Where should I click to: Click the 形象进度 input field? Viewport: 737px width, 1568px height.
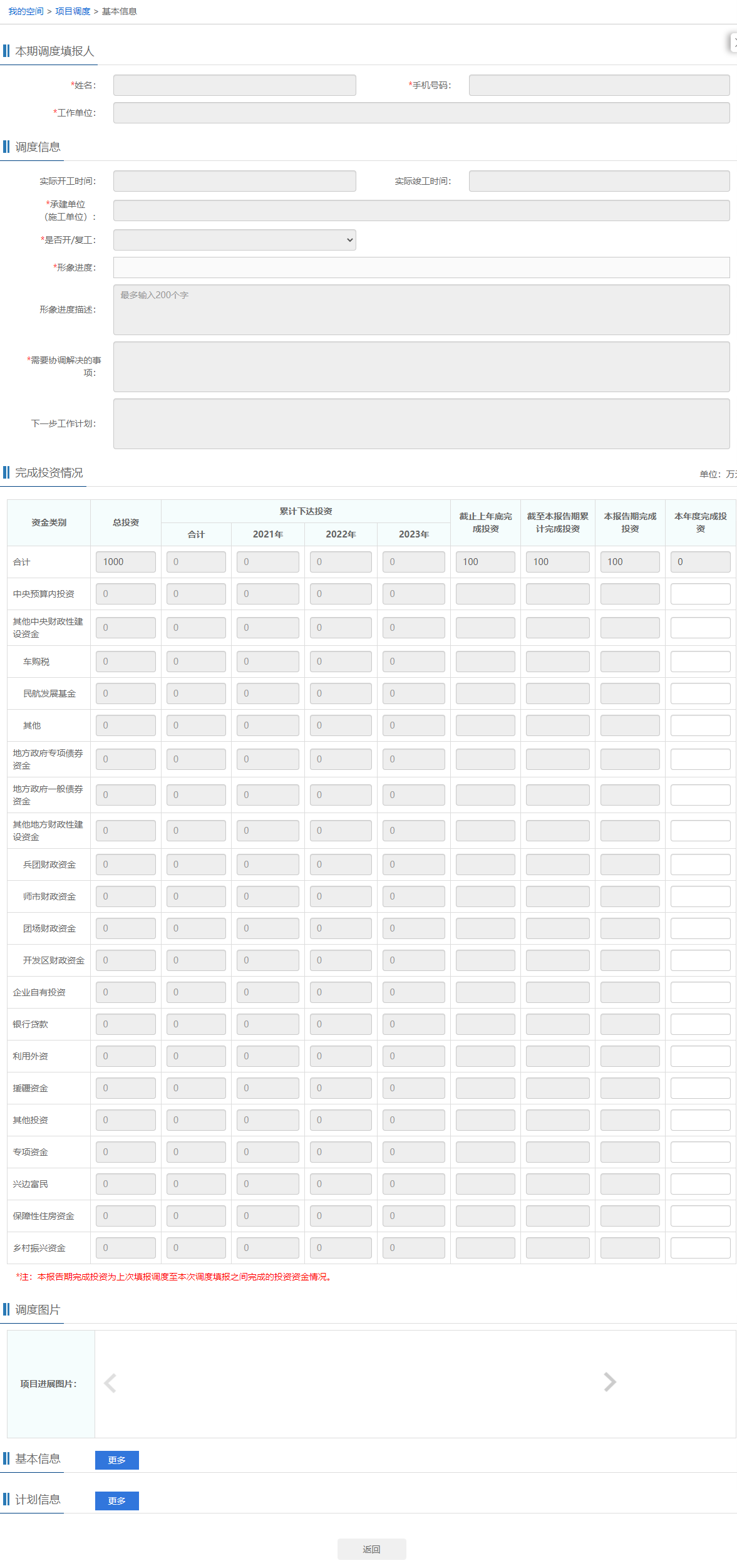[421, 267]
